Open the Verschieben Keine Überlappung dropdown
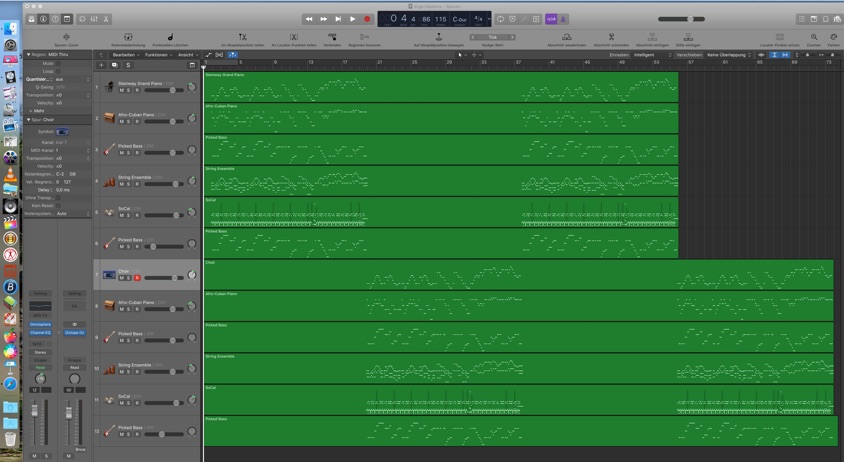Screen dimensions: 844x462 [729, 54]
